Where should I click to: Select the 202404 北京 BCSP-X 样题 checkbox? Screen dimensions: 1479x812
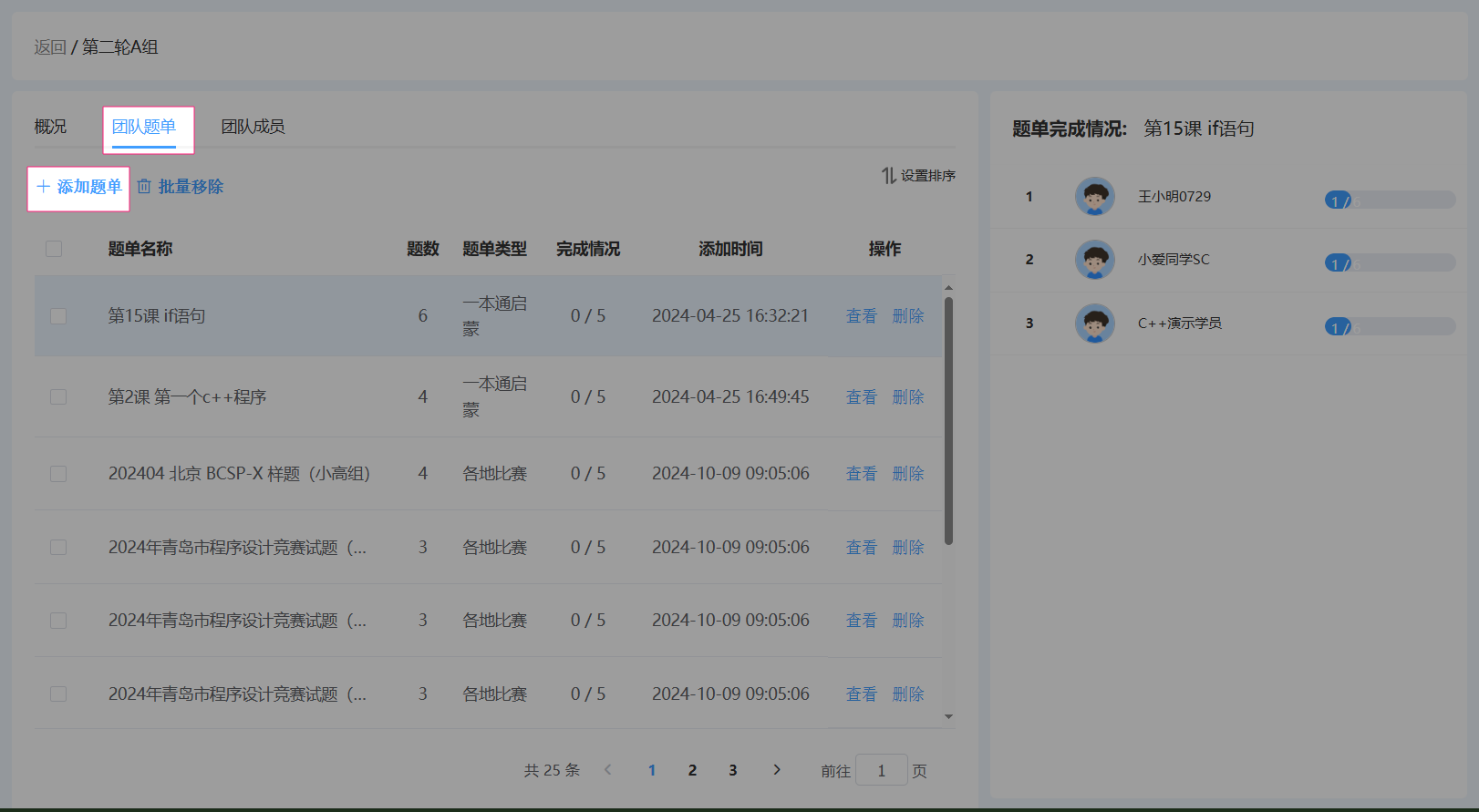click(58, 474)
